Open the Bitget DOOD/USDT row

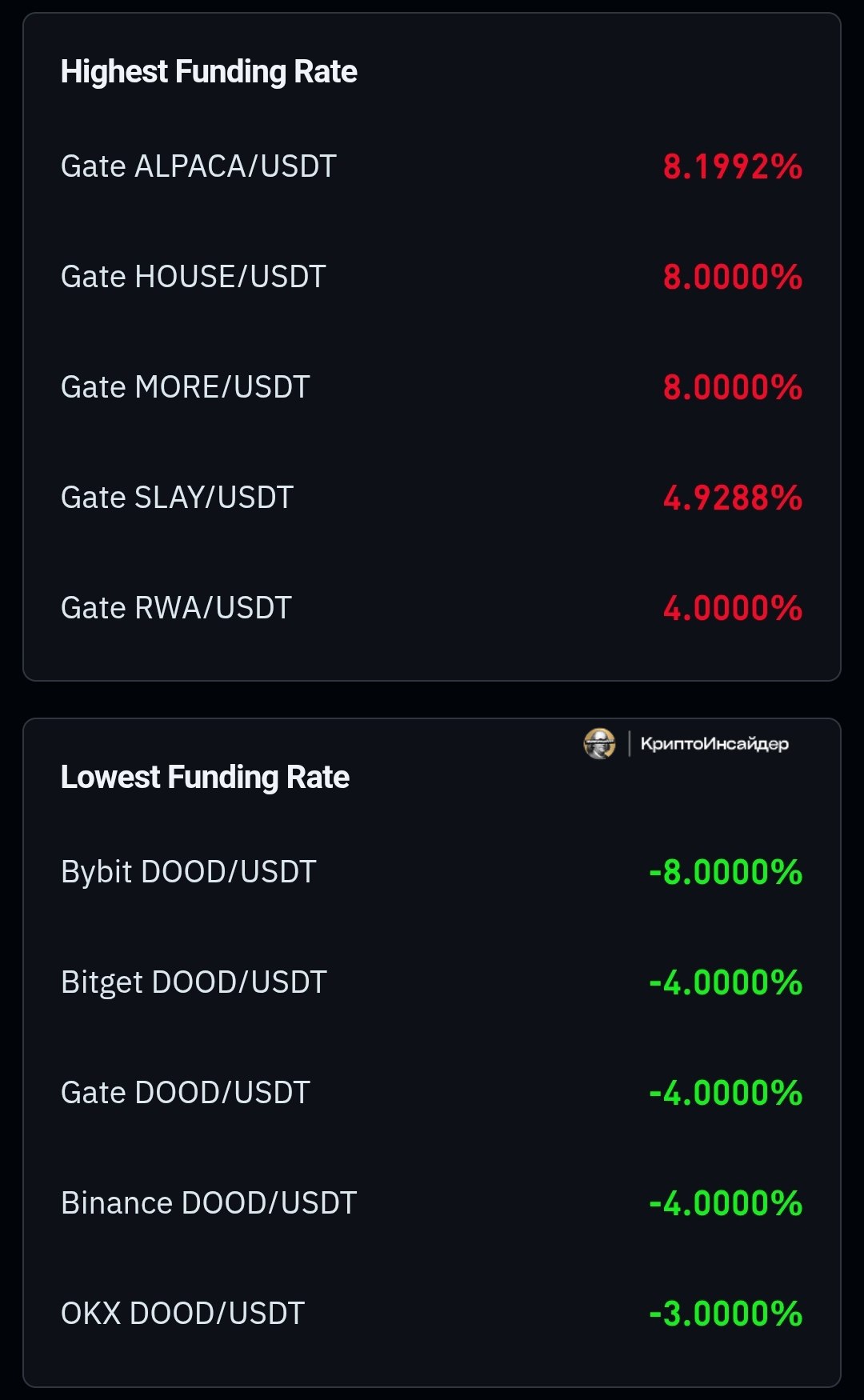[x=194, y=982]
